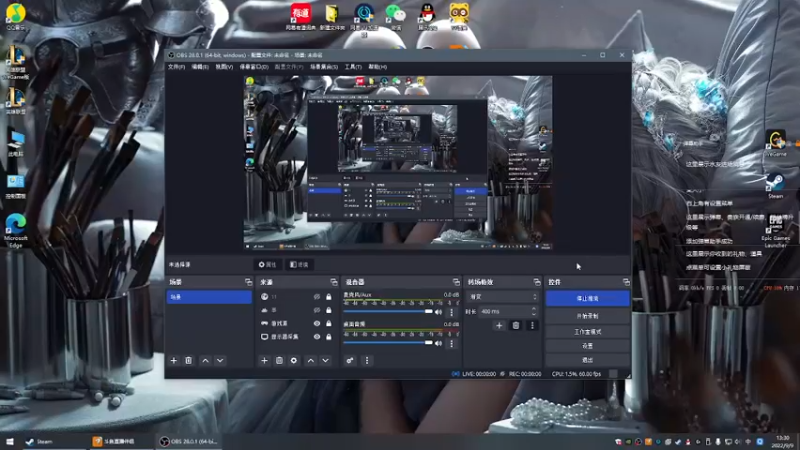The width and height of the screenshot is (800, 450).
Task: Move source up in 来源 panel
Action: click(311, 361)
